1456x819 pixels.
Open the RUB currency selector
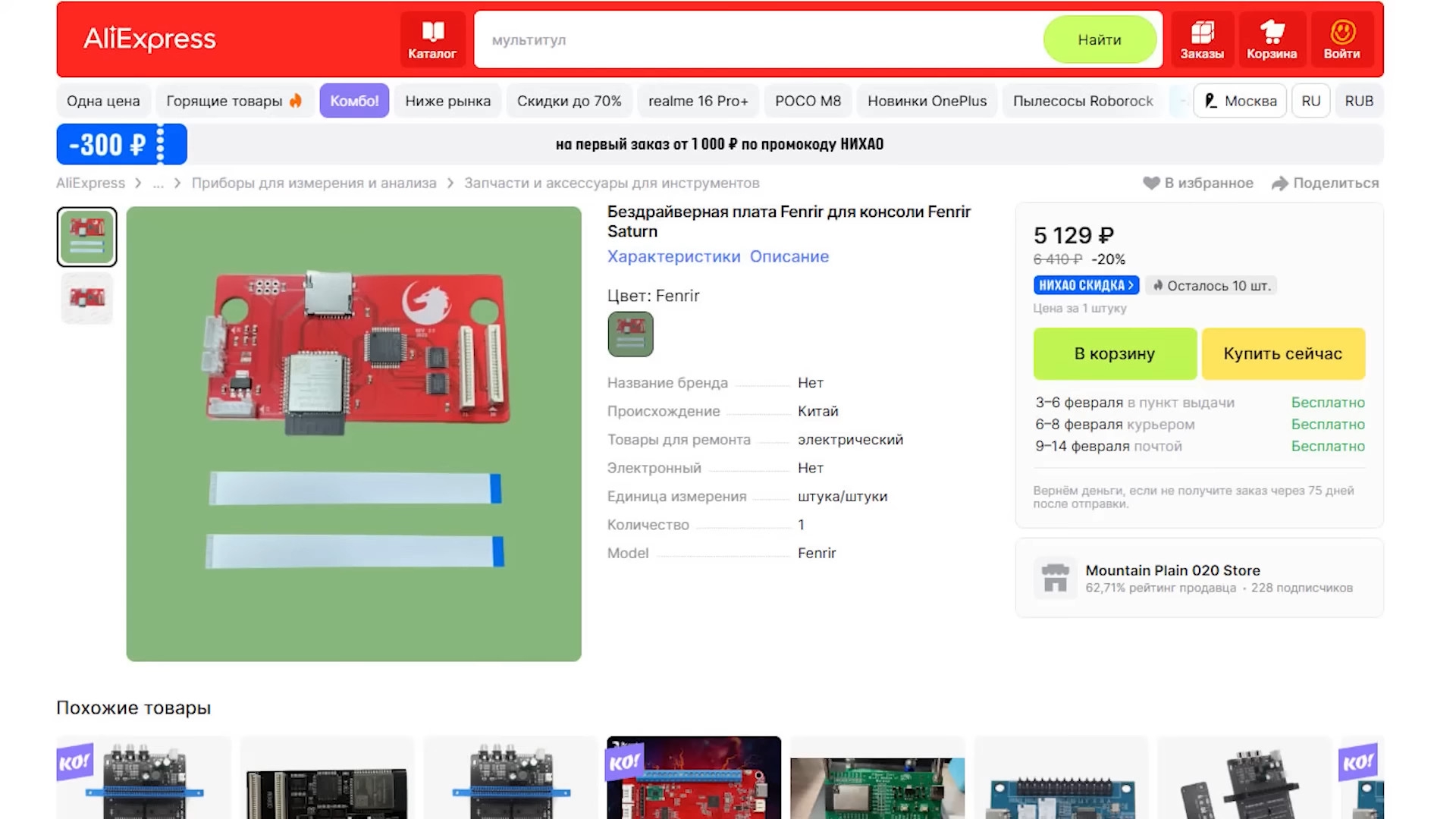click(x=1359, y=101)
